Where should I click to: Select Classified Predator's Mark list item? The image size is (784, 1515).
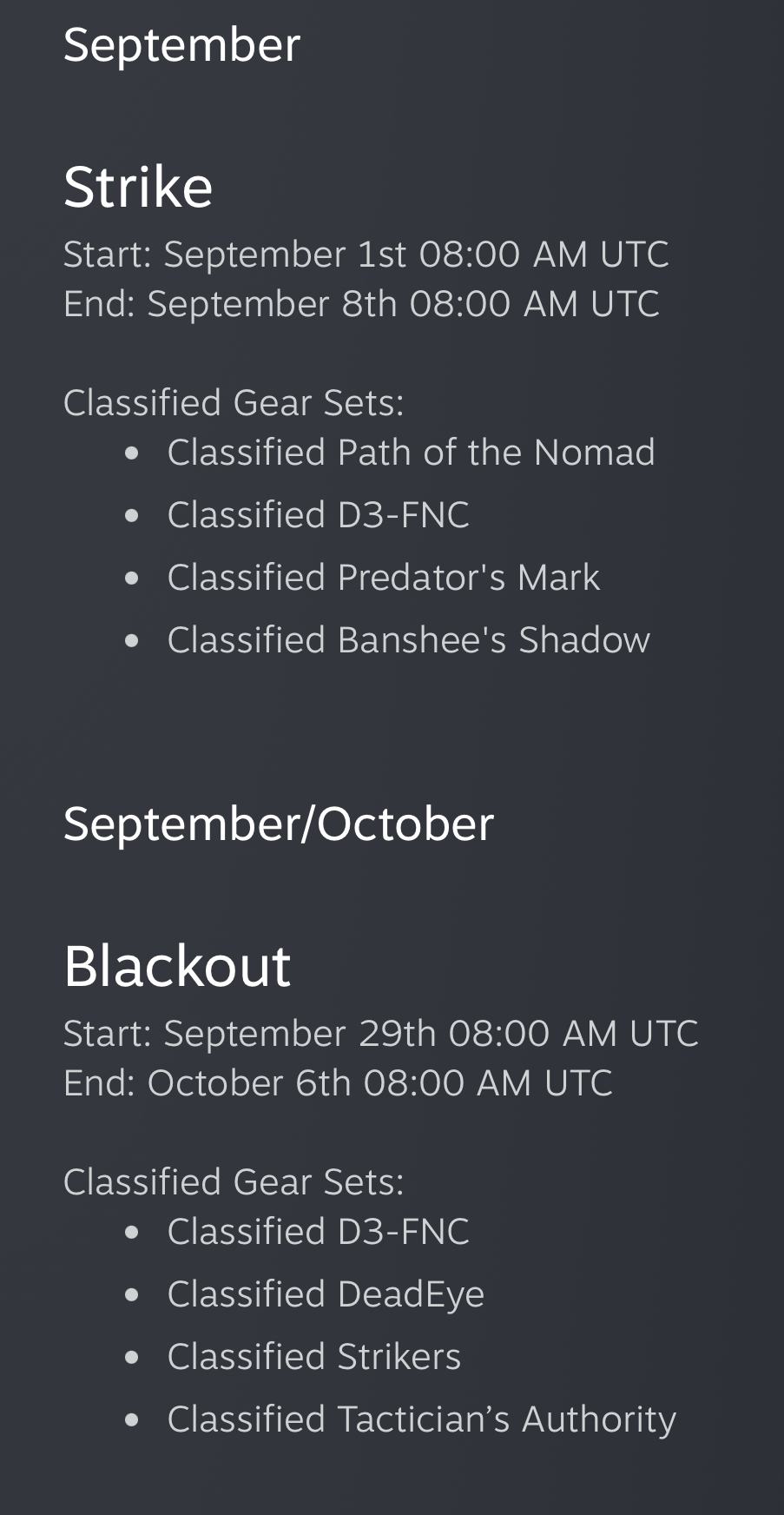coord(383,578)
